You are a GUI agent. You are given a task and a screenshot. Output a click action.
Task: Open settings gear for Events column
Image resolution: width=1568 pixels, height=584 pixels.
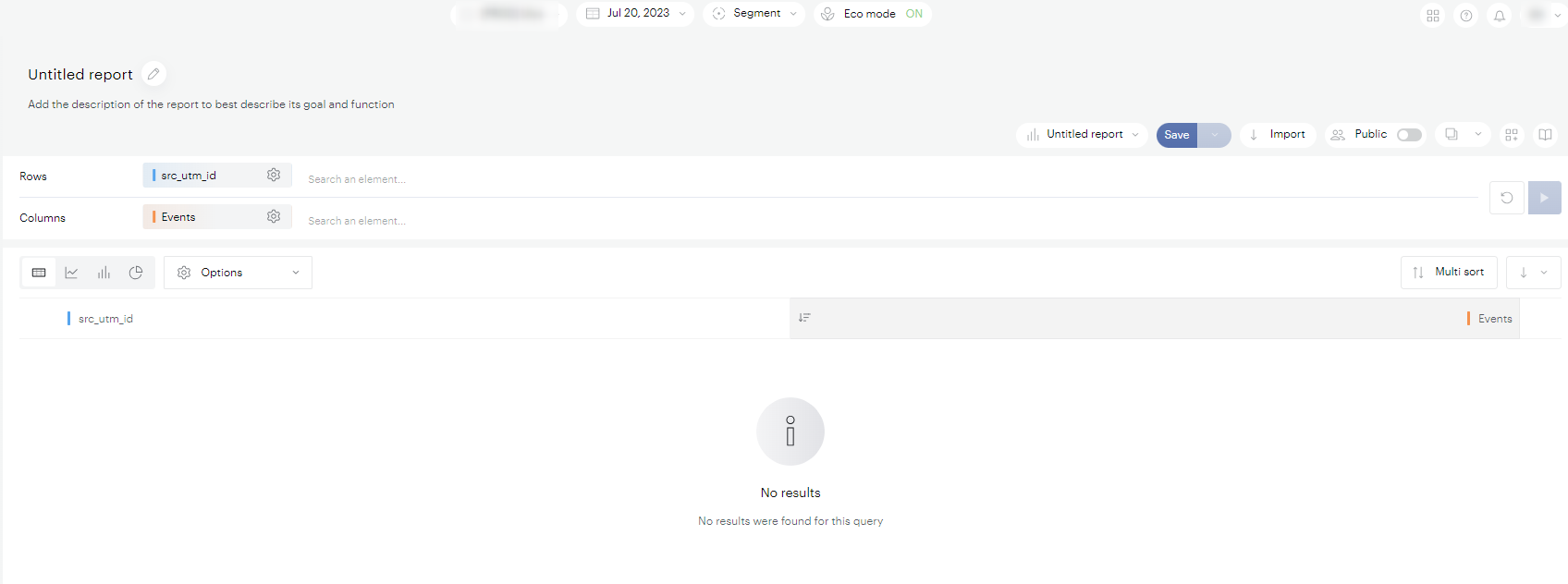[x=274, y=216]
